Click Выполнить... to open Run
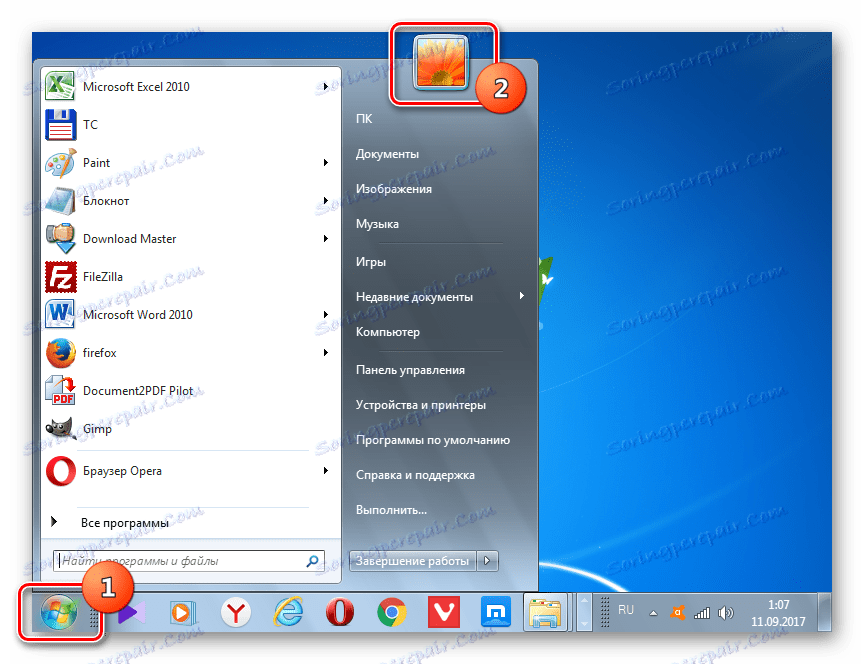864x664 pixels. coord(391,510)
